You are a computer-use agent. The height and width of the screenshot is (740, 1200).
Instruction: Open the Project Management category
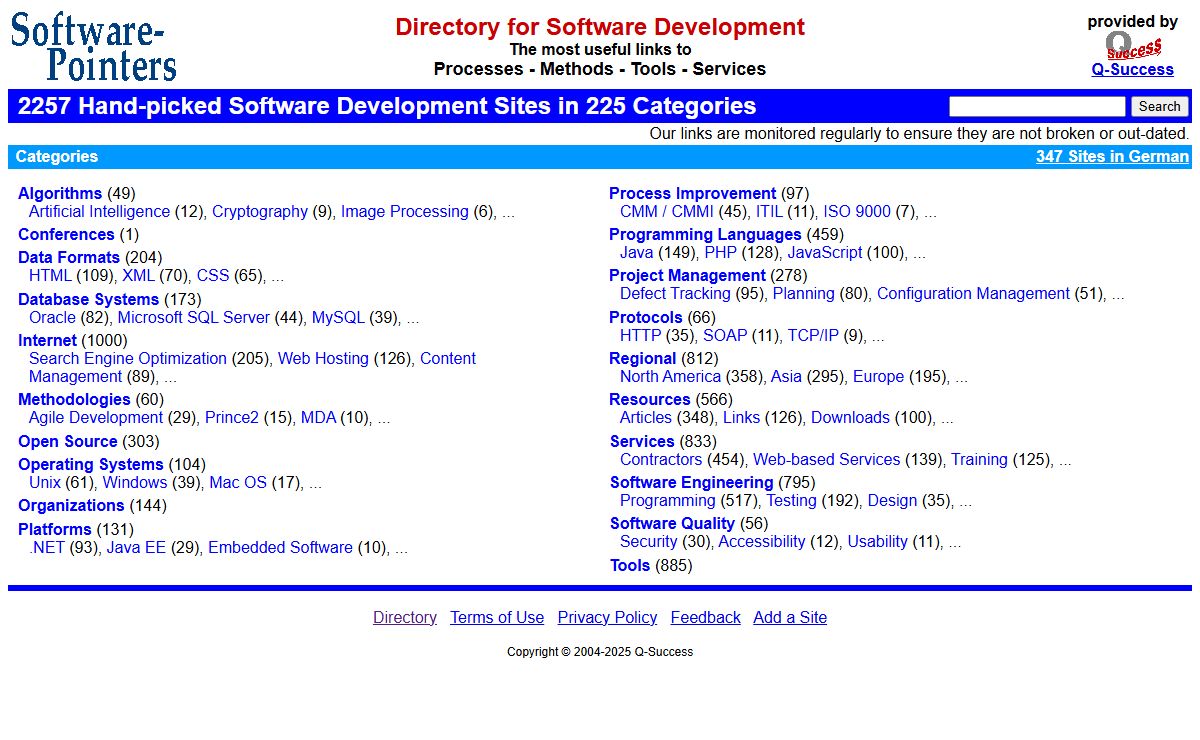tap(687, 276)
